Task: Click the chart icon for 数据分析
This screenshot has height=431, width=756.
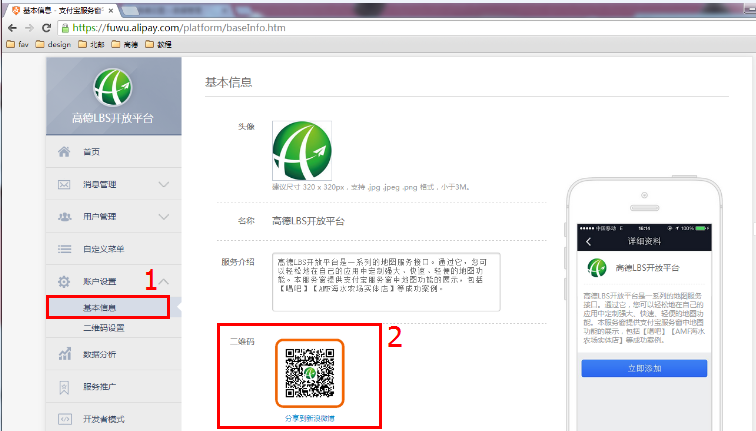Action: pos(65,354)
